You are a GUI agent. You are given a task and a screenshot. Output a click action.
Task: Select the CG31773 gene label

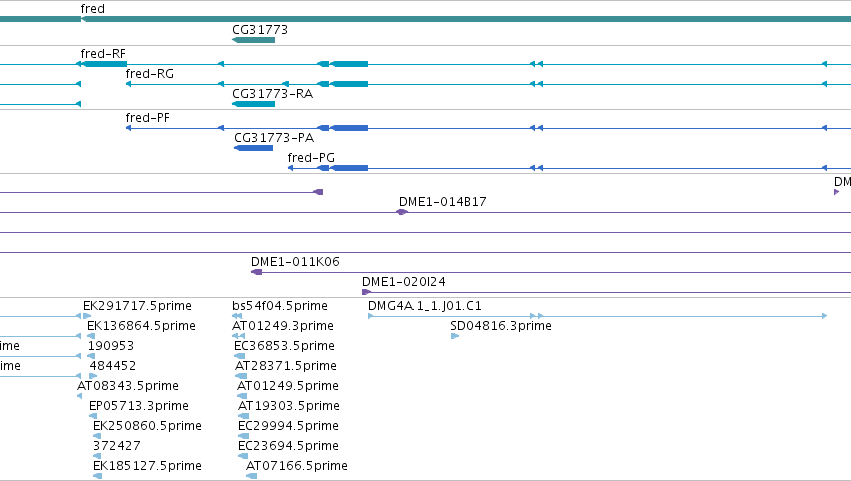[260, 30]
